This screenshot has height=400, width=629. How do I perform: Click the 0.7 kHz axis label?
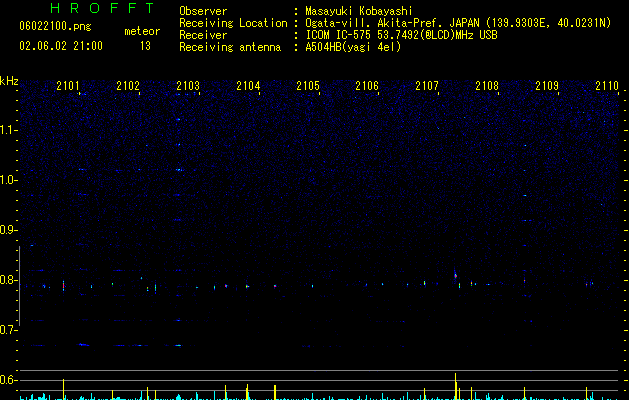tap(9, 330)
